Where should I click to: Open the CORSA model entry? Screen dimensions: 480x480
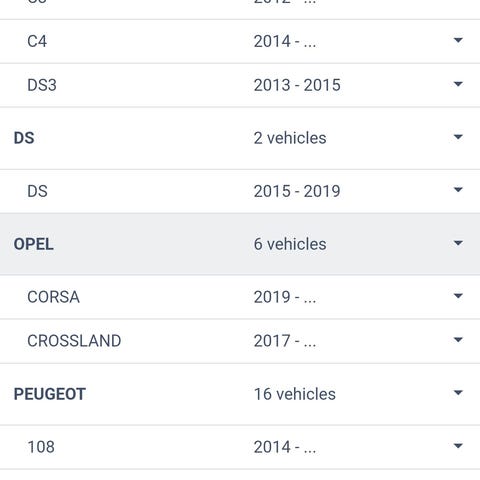coord(53,297)
